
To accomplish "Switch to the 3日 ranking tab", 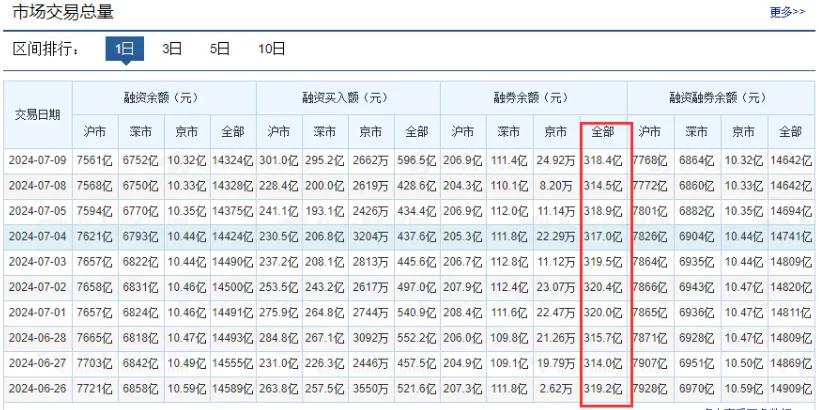I will coord(172,49).
